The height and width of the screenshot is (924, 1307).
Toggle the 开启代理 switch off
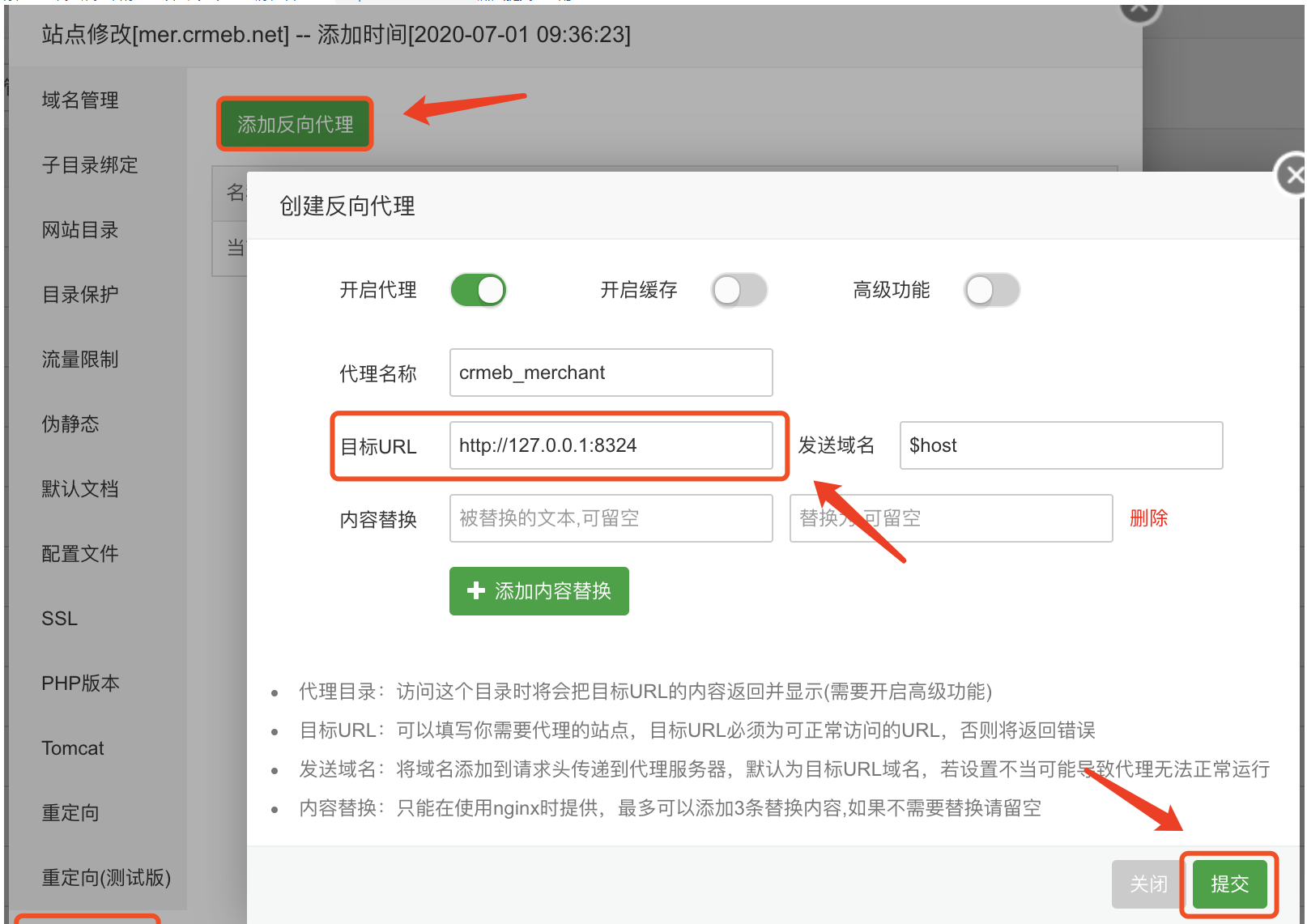478,290
